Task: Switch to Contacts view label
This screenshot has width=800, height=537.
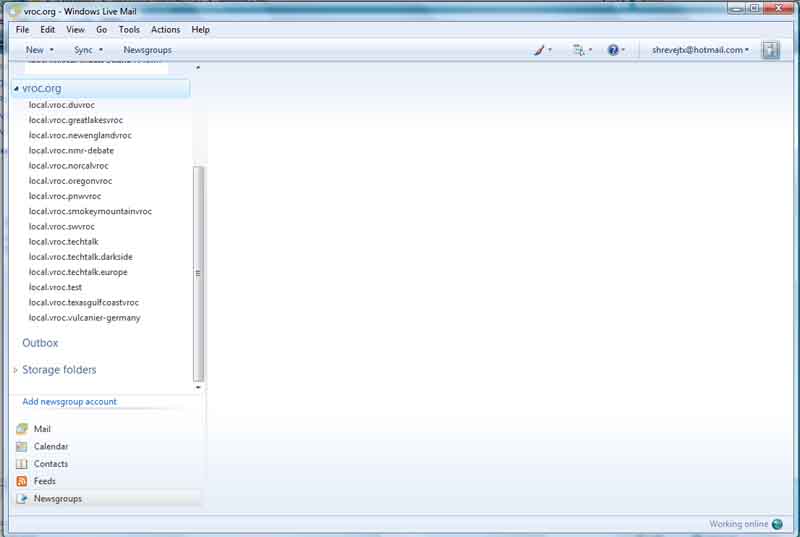Action: pos(51,464)
